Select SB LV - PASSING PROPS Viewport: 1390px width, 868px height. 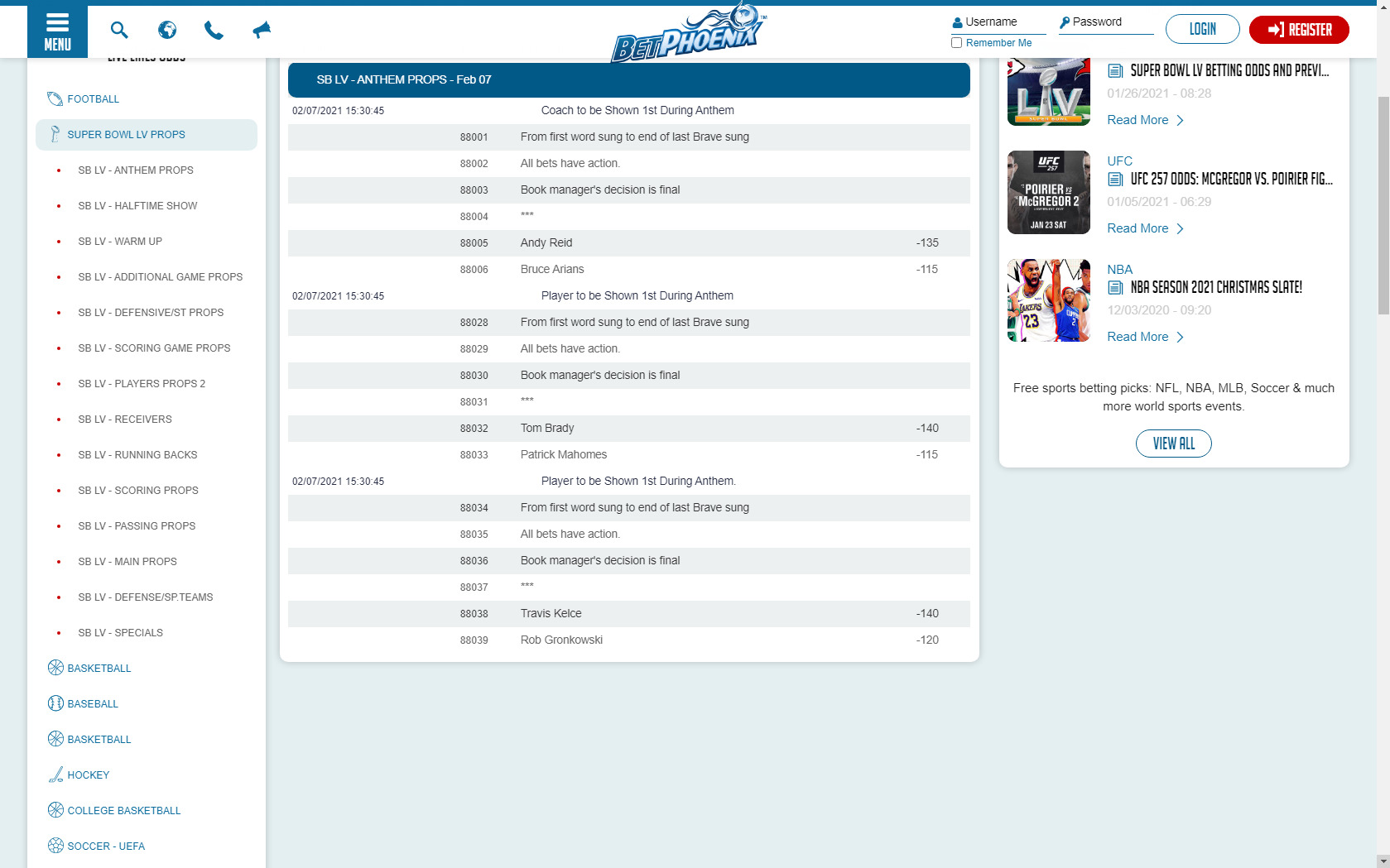137,526
